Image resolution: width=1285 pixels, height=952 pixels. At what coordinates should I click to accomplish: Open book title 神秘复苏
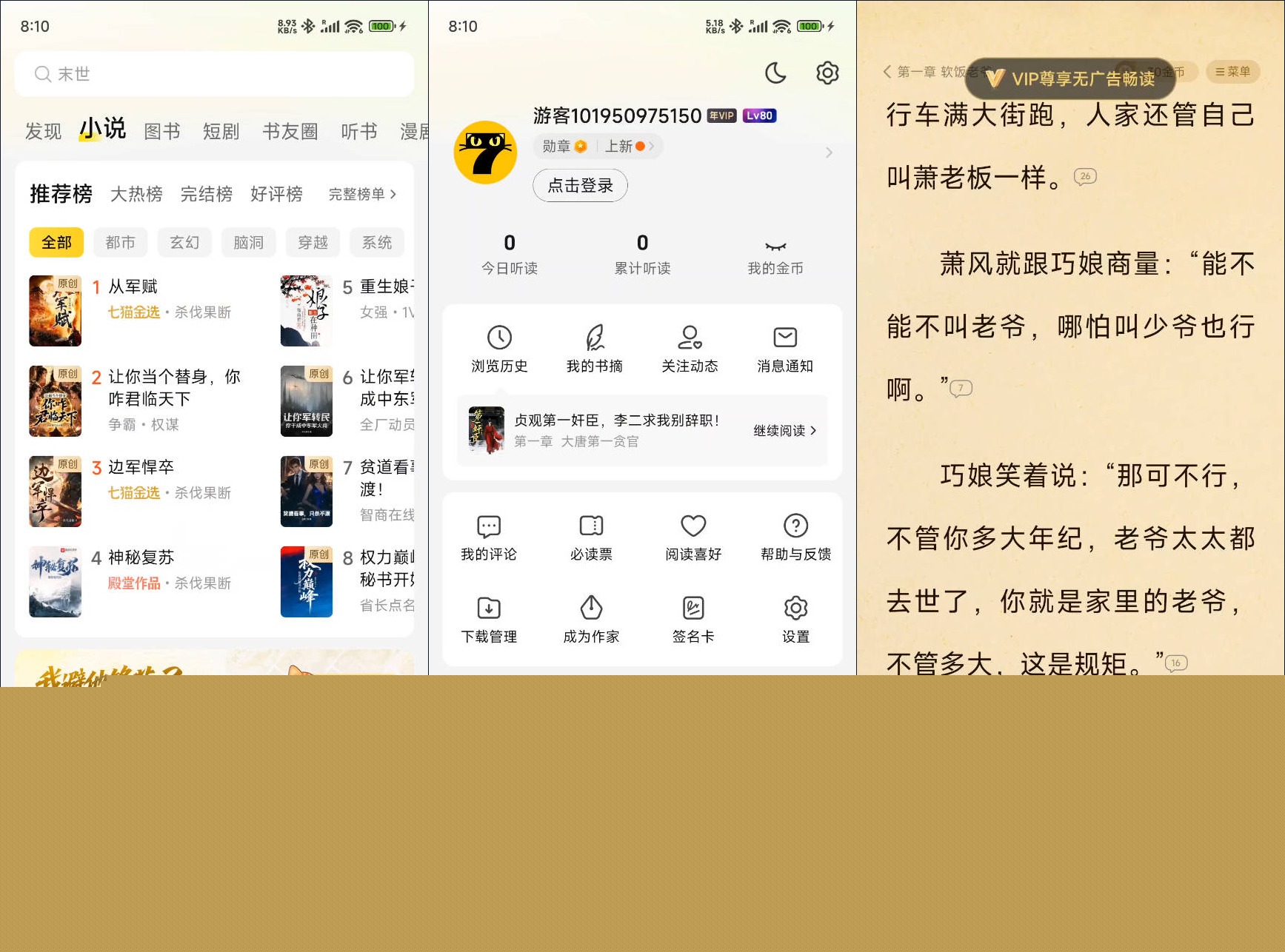click(x=141, y=557)
